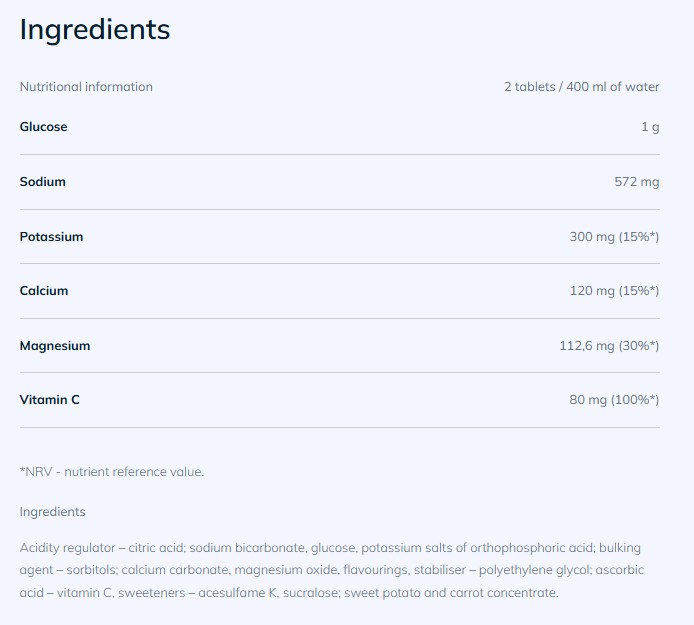The image size is (694, 625).
Task: Select the small Ingredients subheading
Action: (53, 512)
